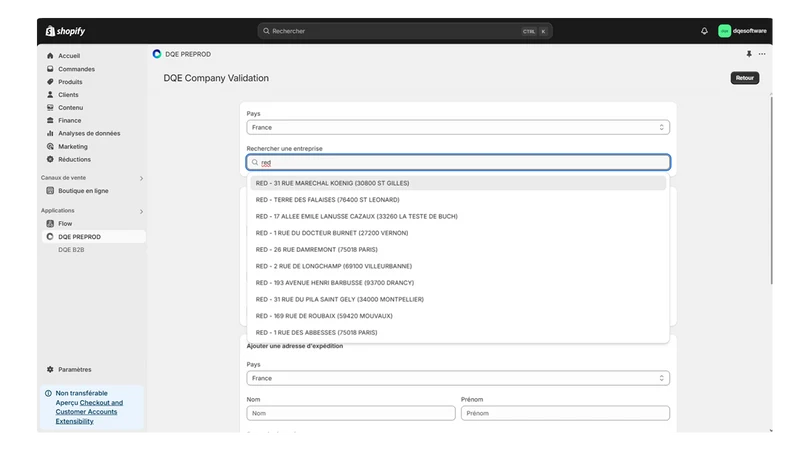Go to Accueil in sidebar
The image size is (800, 450).
point(69,56)
